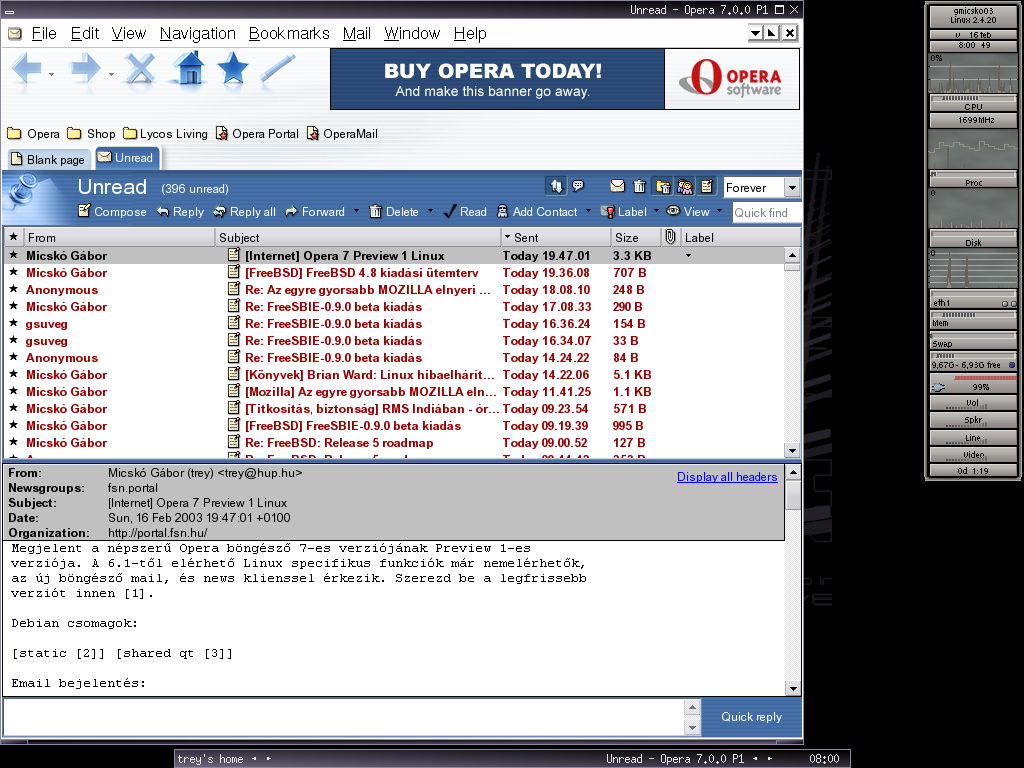
Task: Open the Shop bookmark folder
Action: pos(91,134)
